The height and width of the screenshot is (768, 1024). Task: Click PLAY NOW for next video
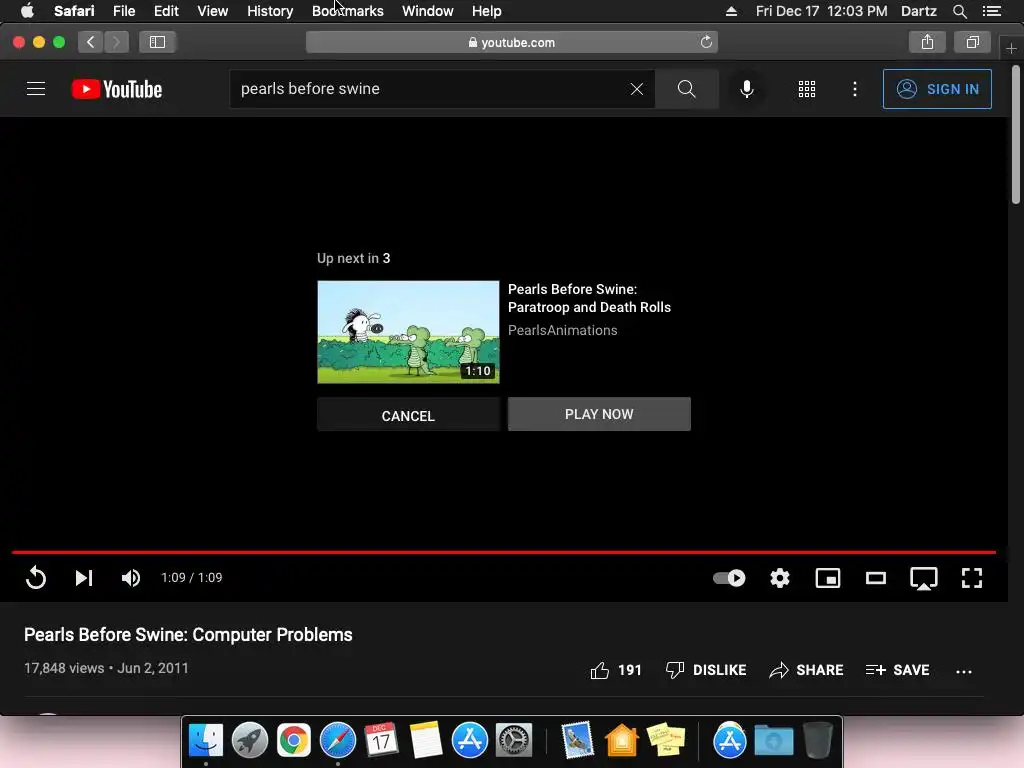[x=599, y=414]
